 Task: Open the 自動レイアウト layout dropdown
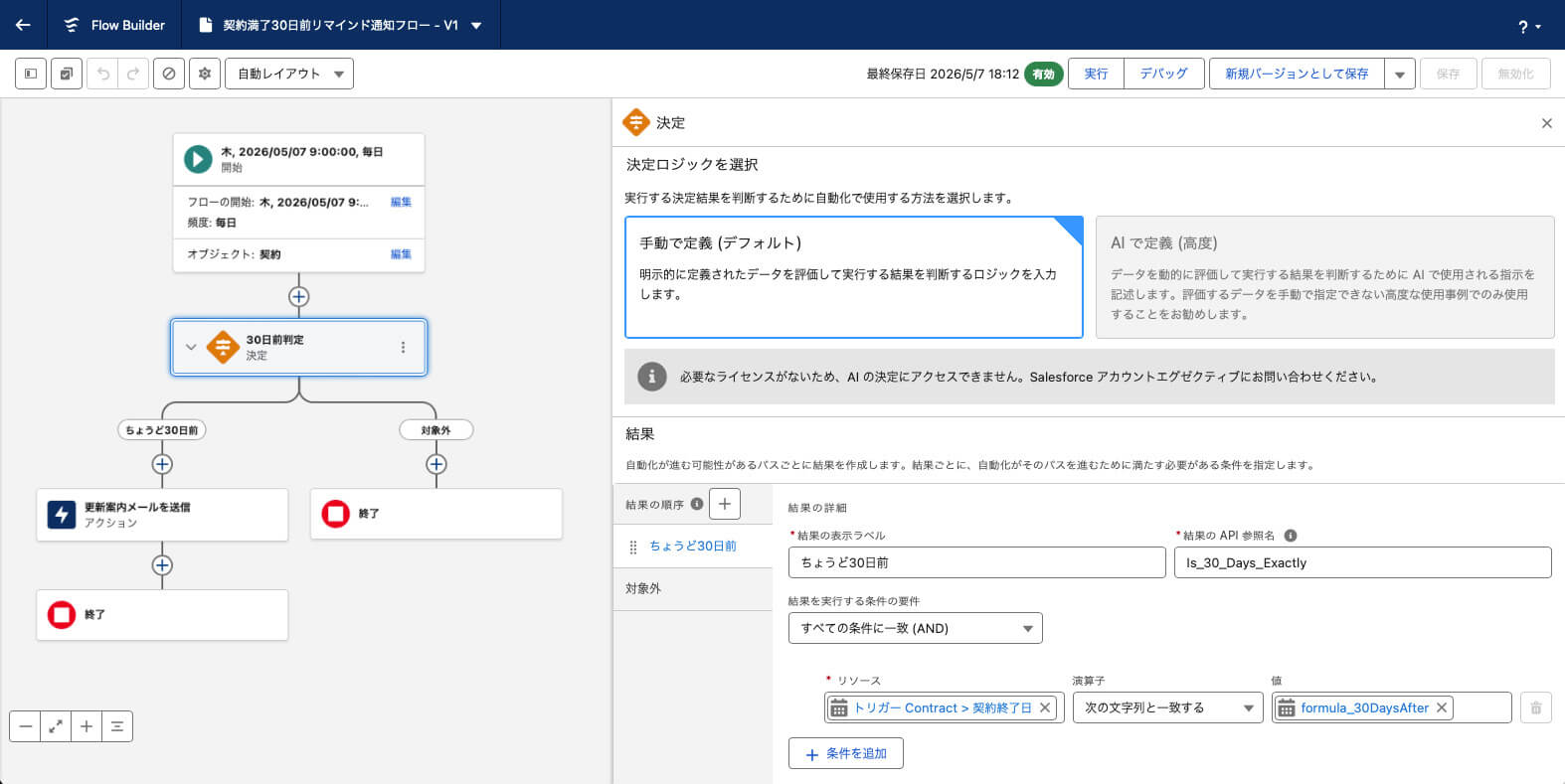pos(289,74)
